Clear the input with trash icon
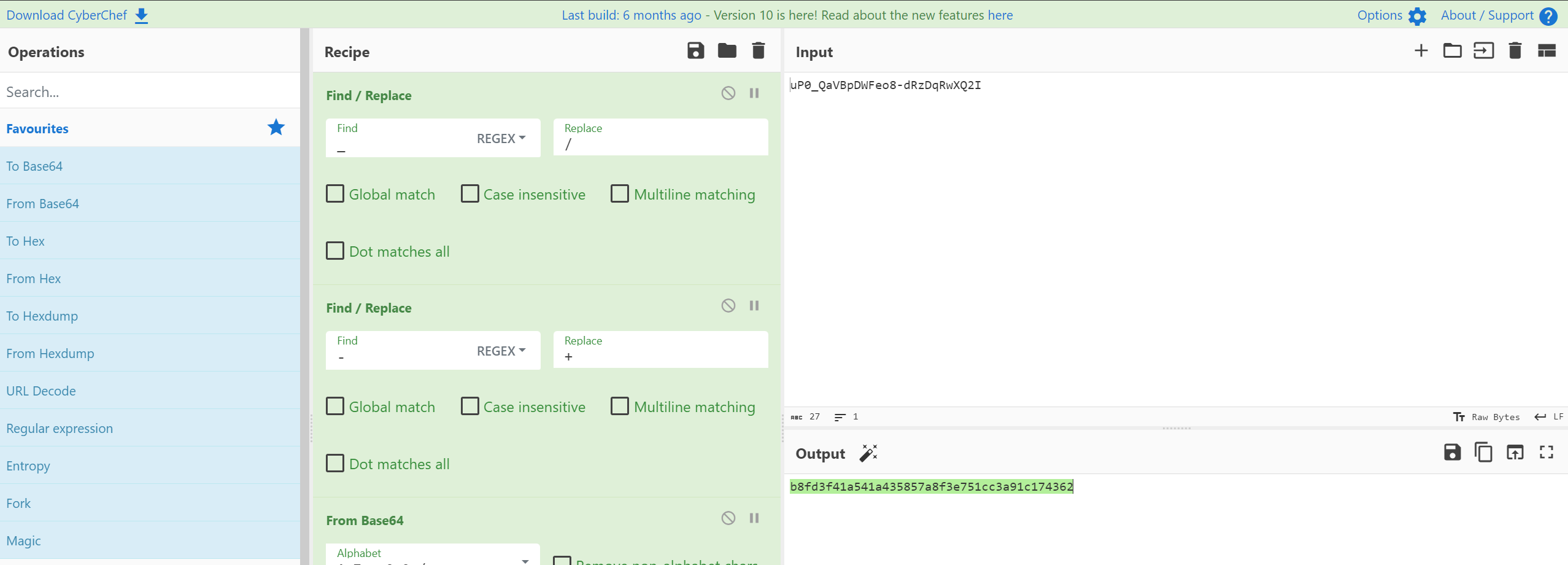This screenshot has width=1568, height=565. (x=1515, y=51)
